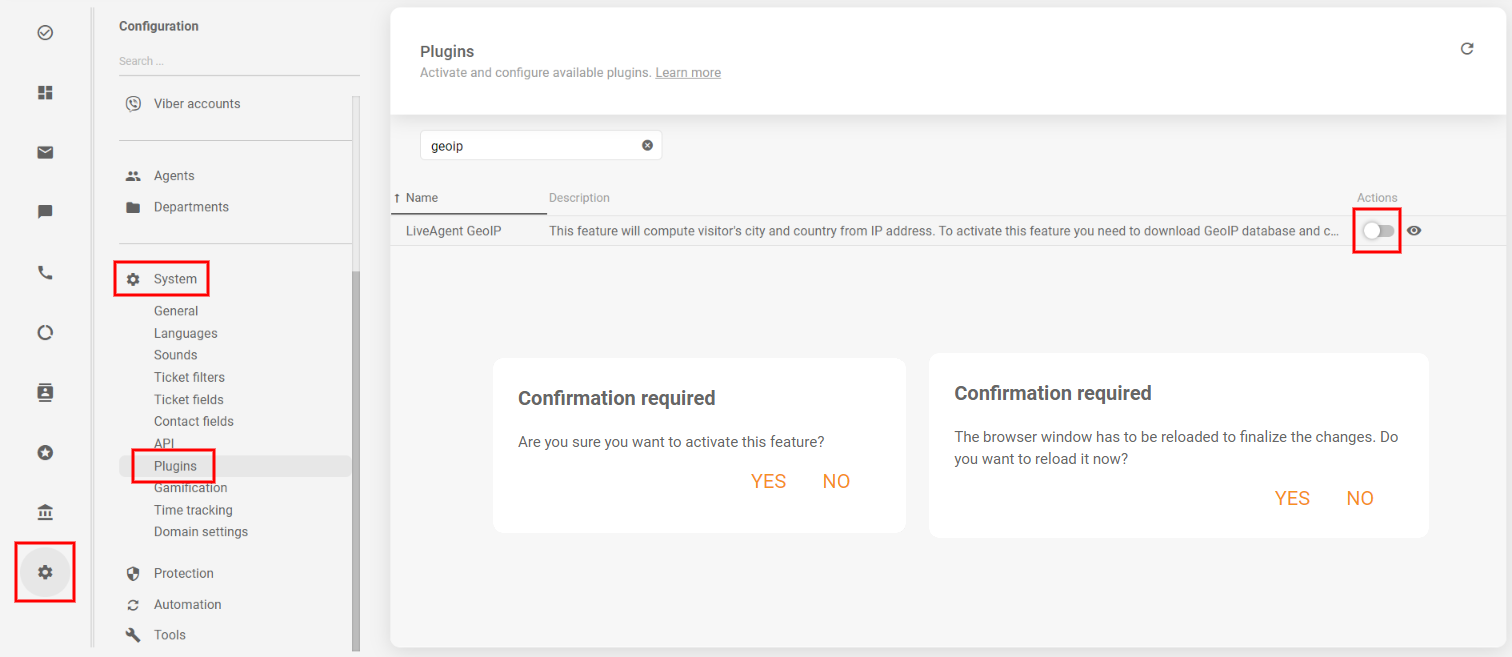This screenshot has width=1512, height=657.
Task: Click the Configuration search field
Action: pyautogui.click(x=238, y=61)
